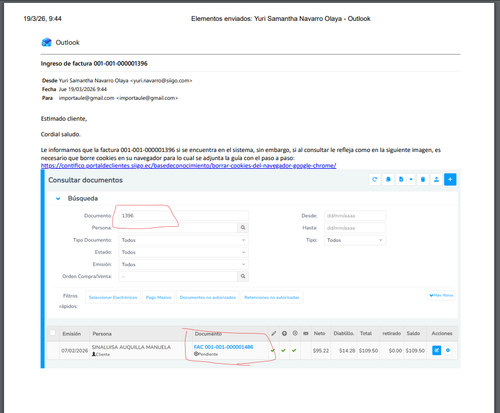Viewport: 500px width, 413px height.
Task: Open Tipo dropdown showing Todos
Action: [355, 240]
